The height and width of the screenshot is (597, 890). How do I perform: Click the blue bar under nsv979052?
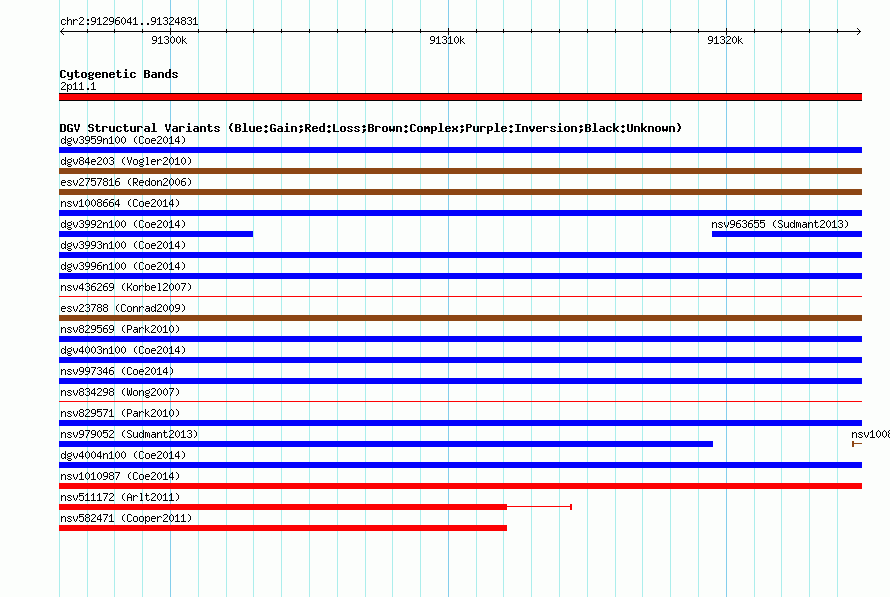[x=386, y=444]
